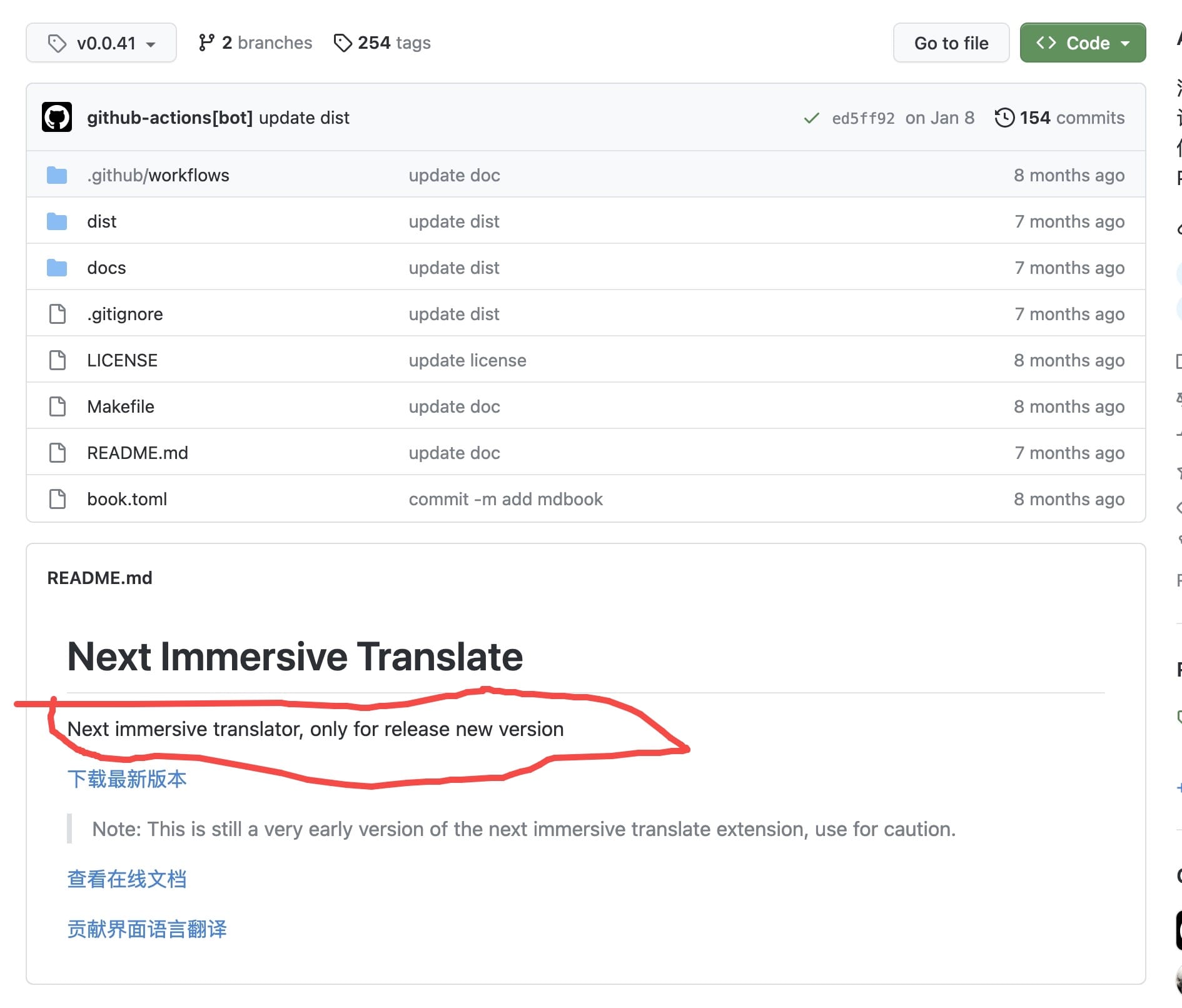
Task: Click the 8 months ago timestamp for LICENSE
Action: point(1069,360)
